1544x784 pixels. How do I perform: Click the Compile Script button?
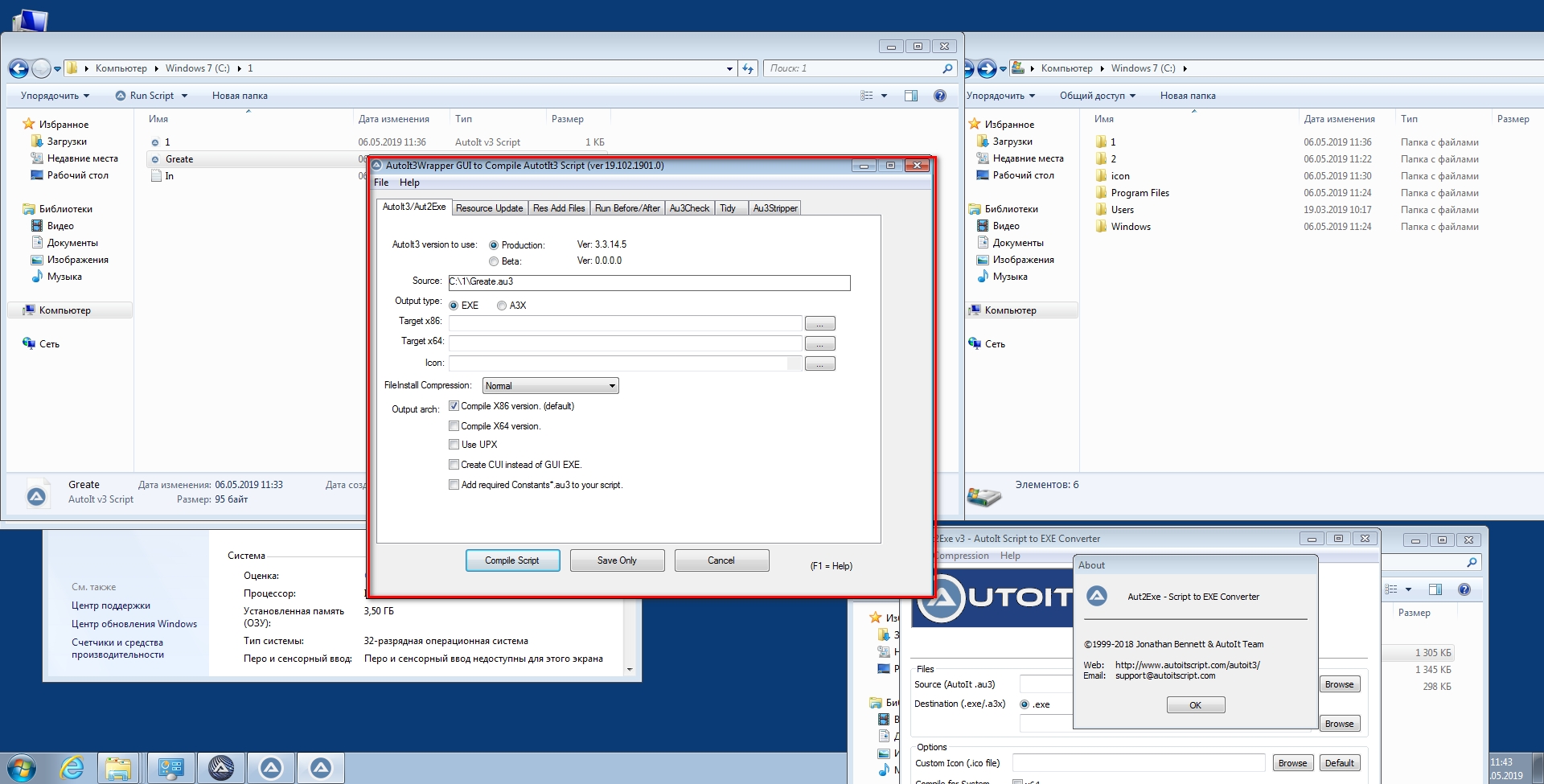point(512,560)
